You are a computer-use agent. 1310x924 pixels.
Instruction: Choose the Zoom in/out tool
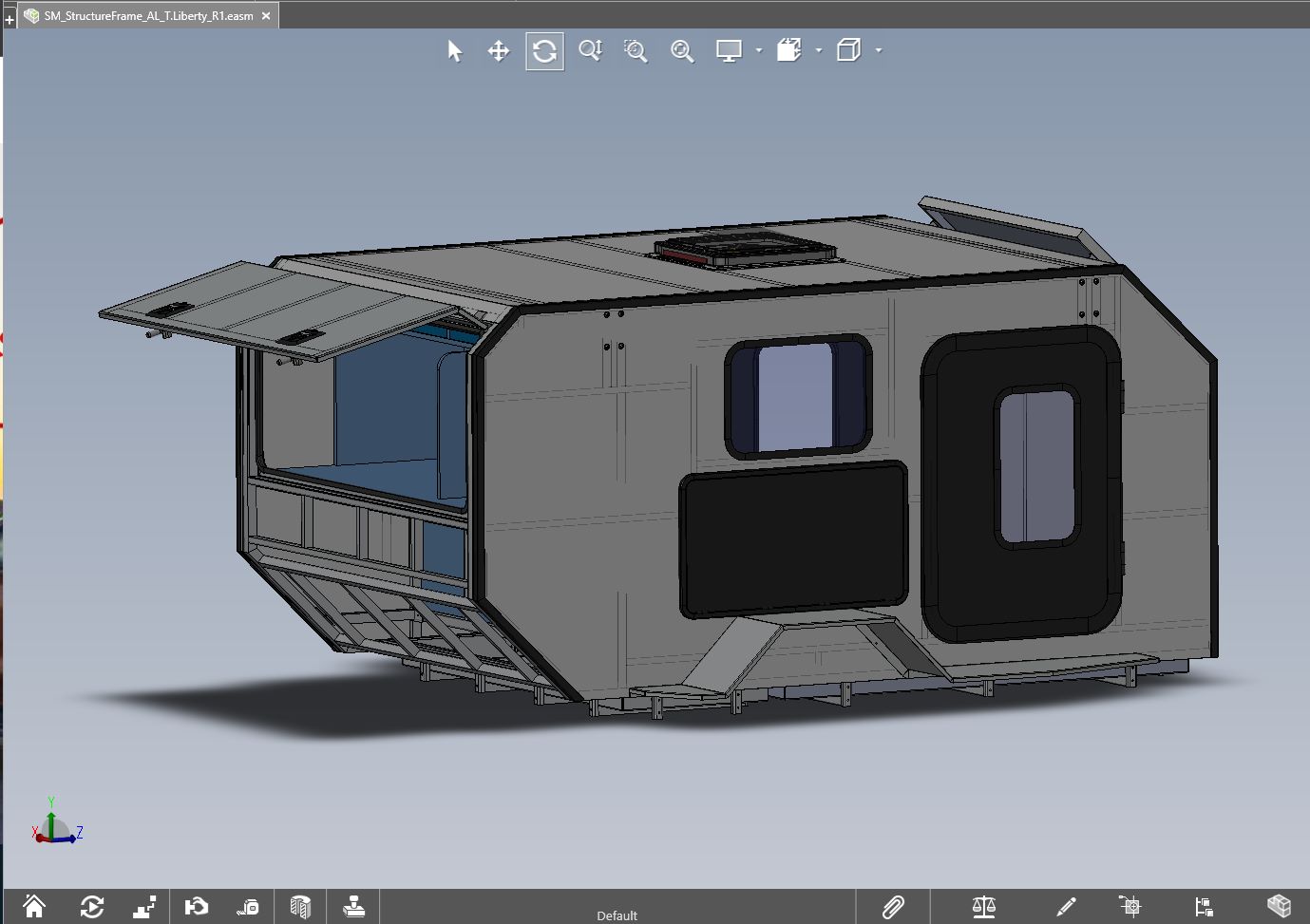tap(590, 51)
